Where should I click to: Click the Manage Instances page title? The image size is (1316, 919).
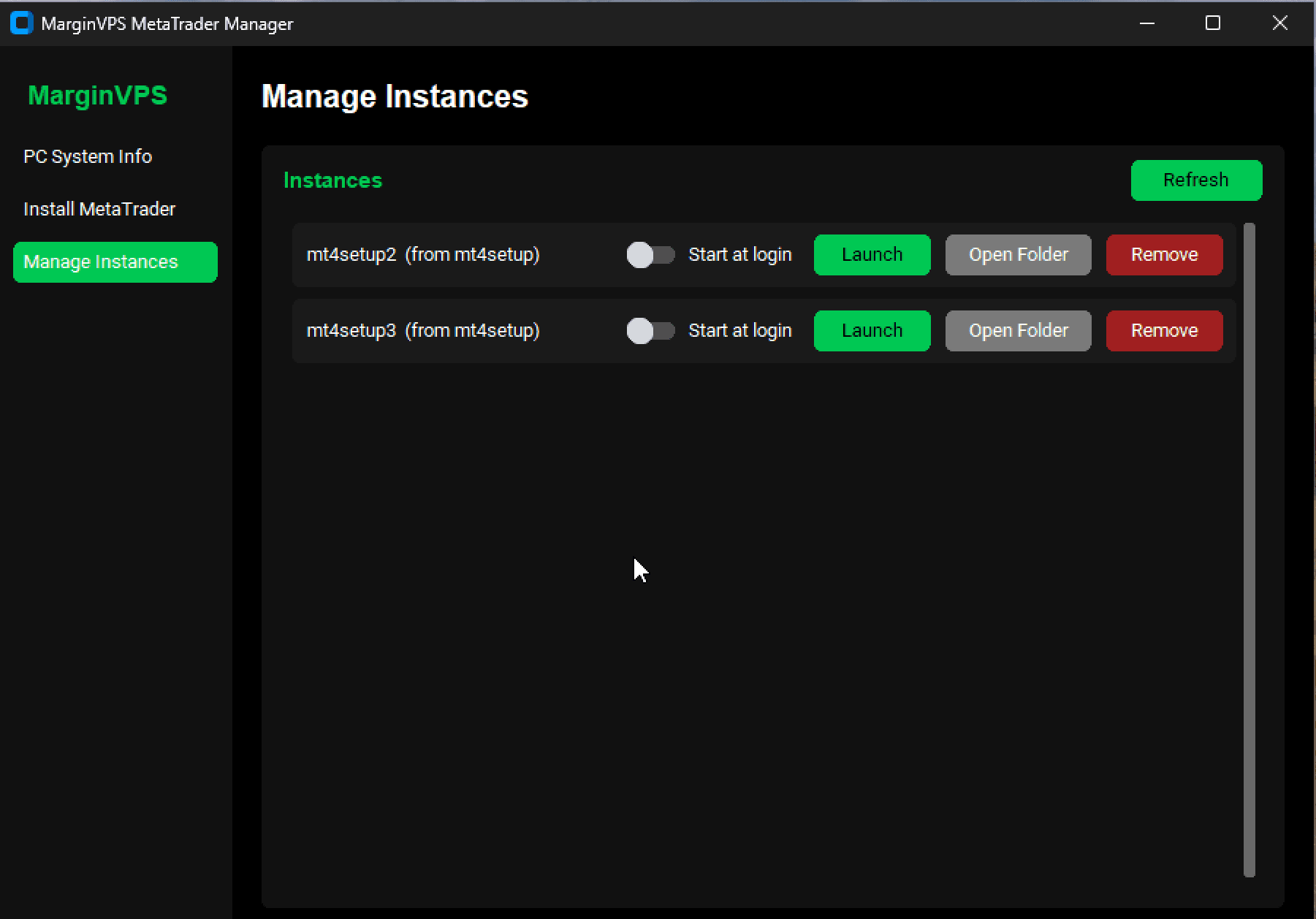pyautogui.click(x=395, y=96)
